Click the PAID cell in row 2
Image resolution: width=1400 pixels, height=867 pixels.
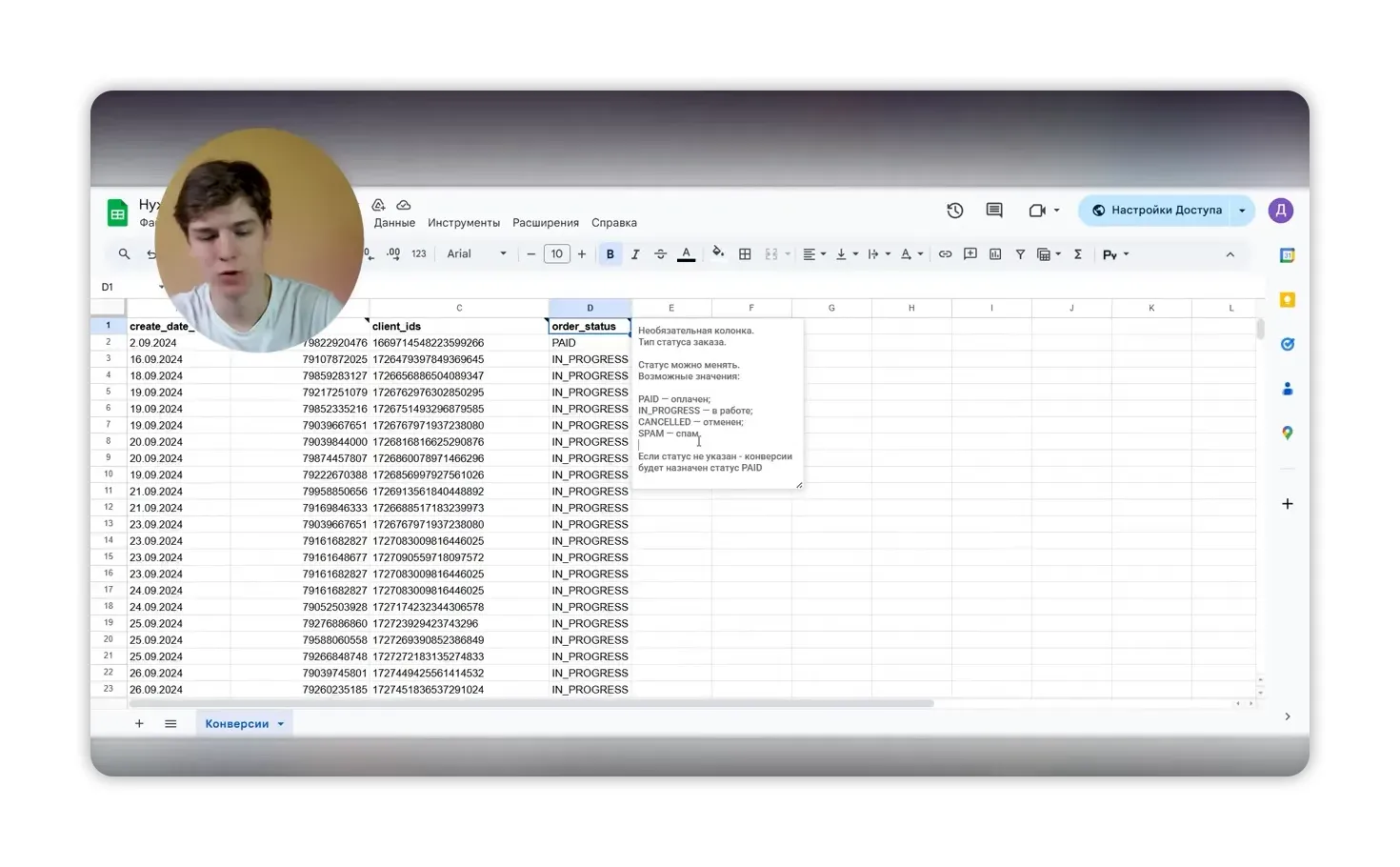[590, 343]
